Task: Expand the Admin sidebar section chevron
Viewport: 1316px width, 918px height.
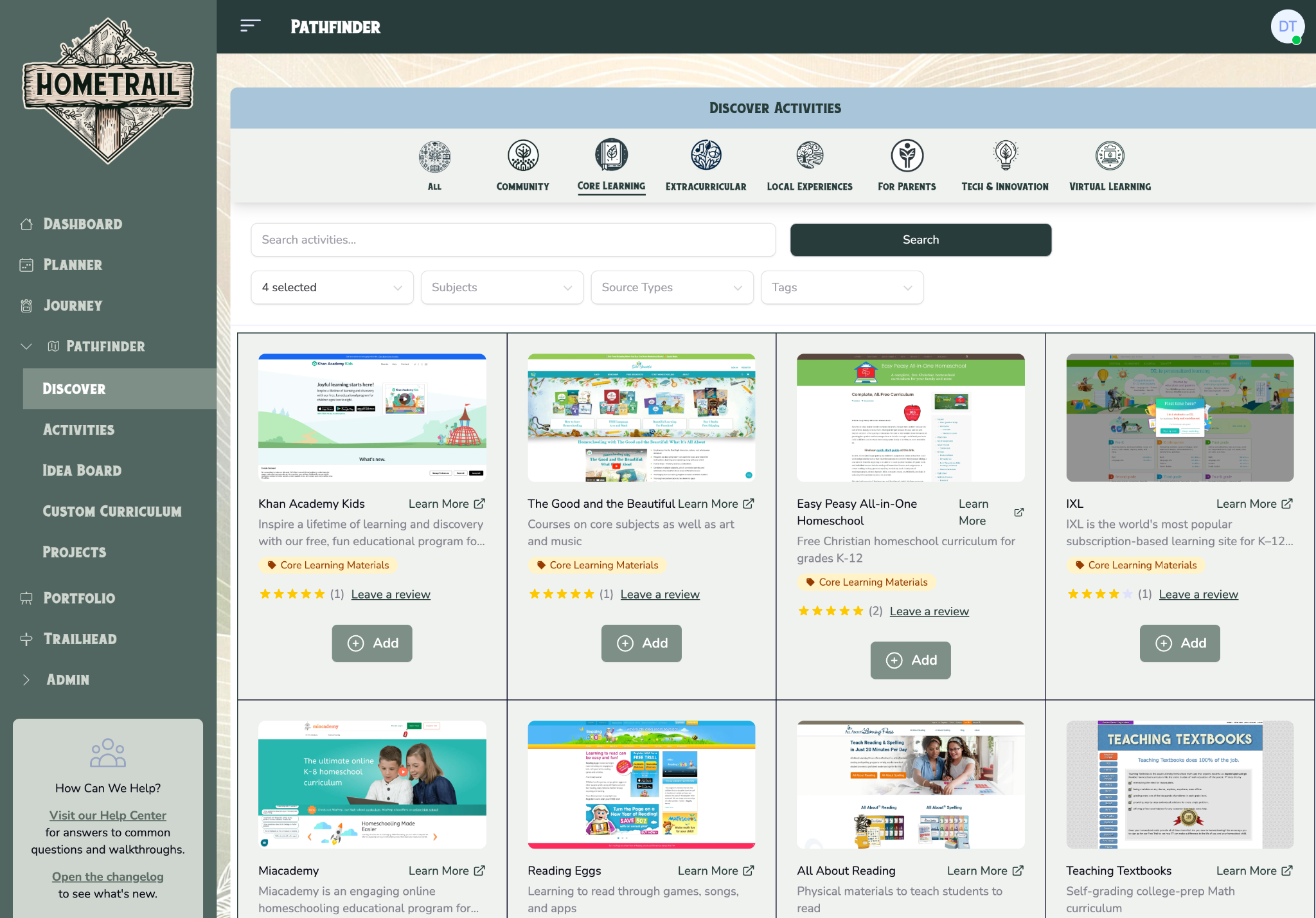Action: point(26,679)
